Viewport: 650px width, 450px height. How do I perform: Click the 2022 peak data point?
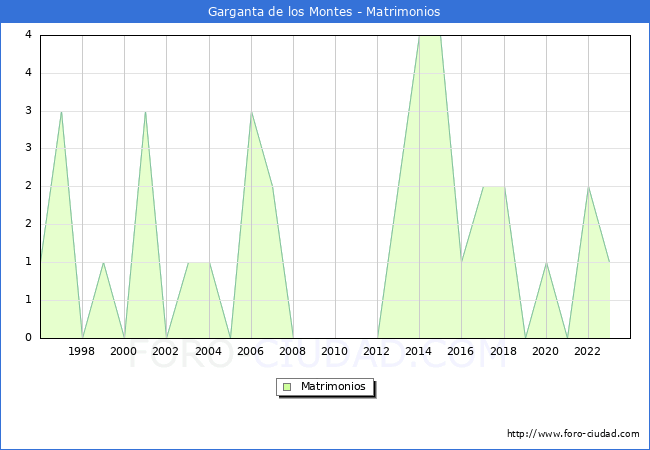[588, 187]
